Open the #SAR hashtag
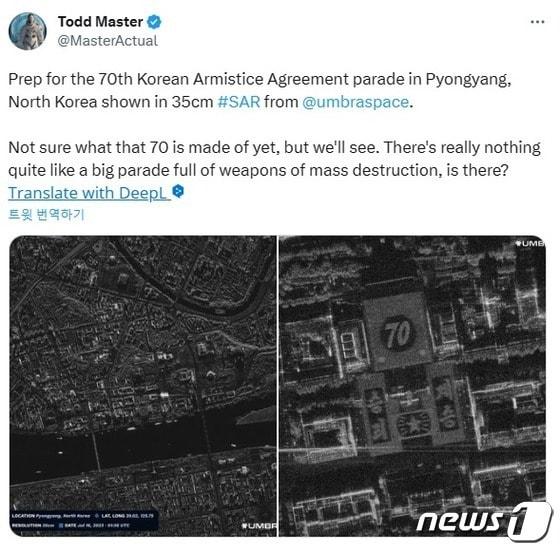Image resolution: width=560 pixels, height=551 pixels. tap(239, 102)
